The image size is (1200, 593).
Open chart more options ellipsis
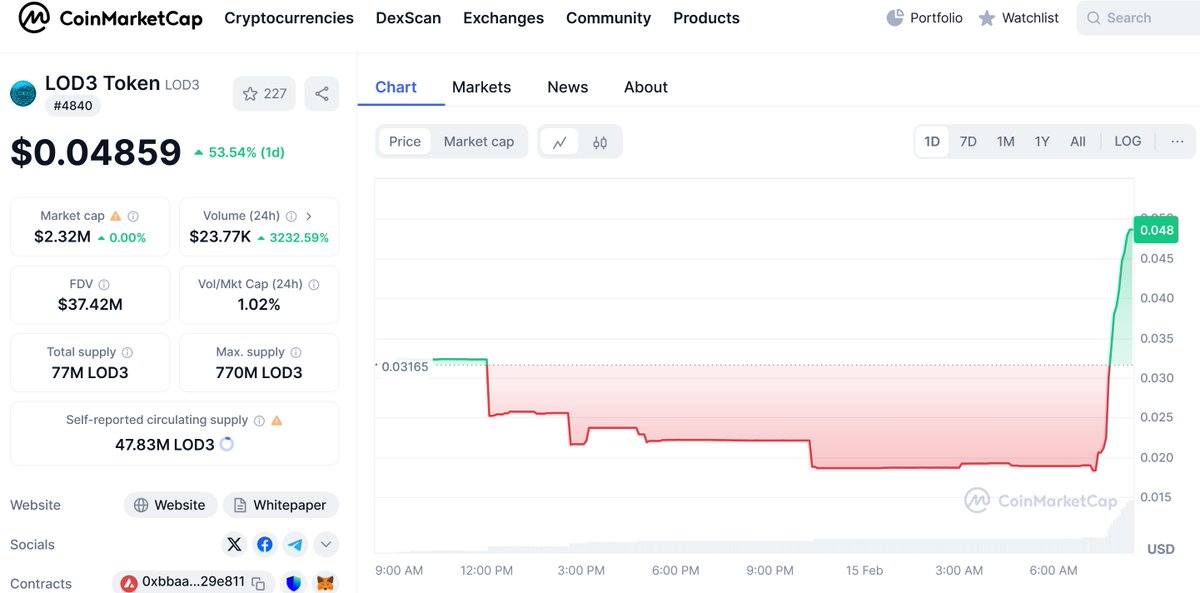1177,142
